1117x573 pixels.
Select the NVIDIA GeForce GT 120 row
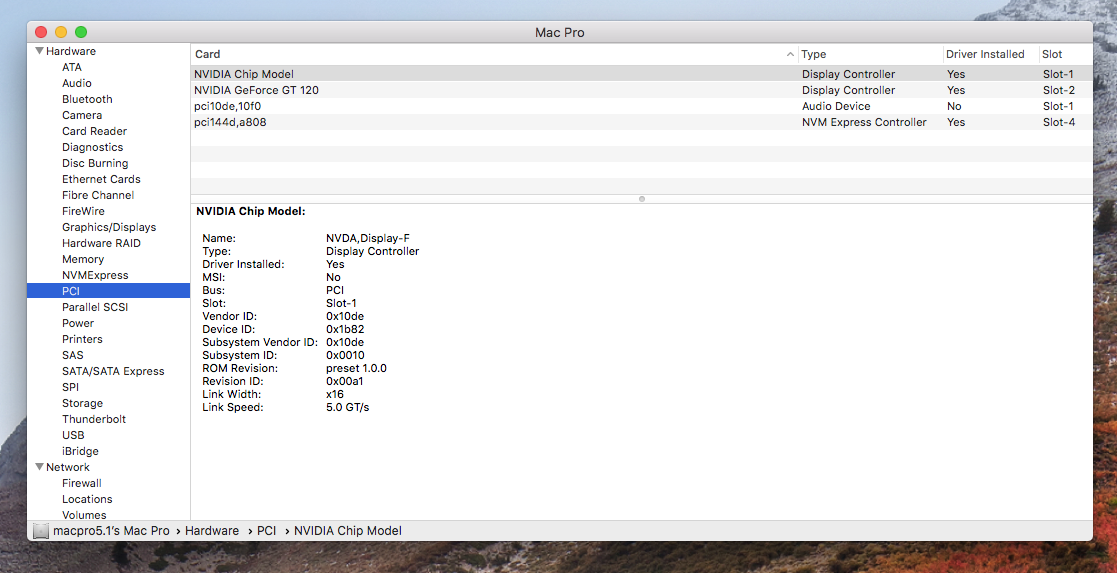[x=641, y=91]
